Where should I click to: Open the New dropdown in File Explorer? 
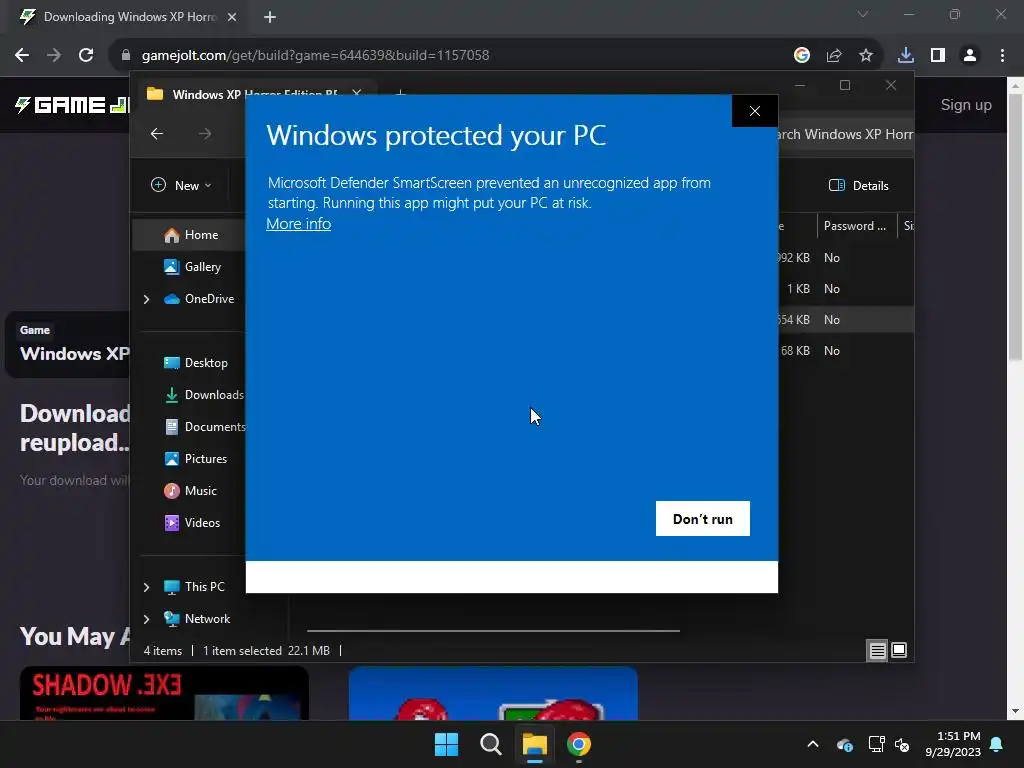click(182, 185)
